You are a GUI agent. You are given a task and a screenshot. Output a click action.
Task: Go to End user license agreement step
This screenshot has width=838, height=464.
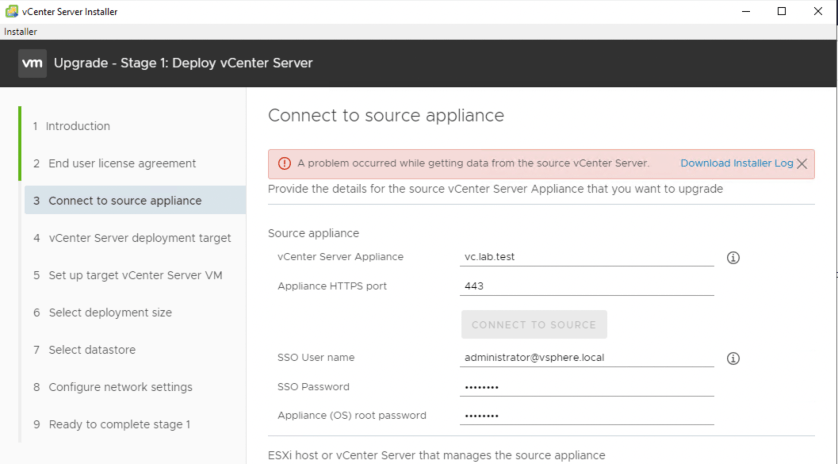coord(122,163)
